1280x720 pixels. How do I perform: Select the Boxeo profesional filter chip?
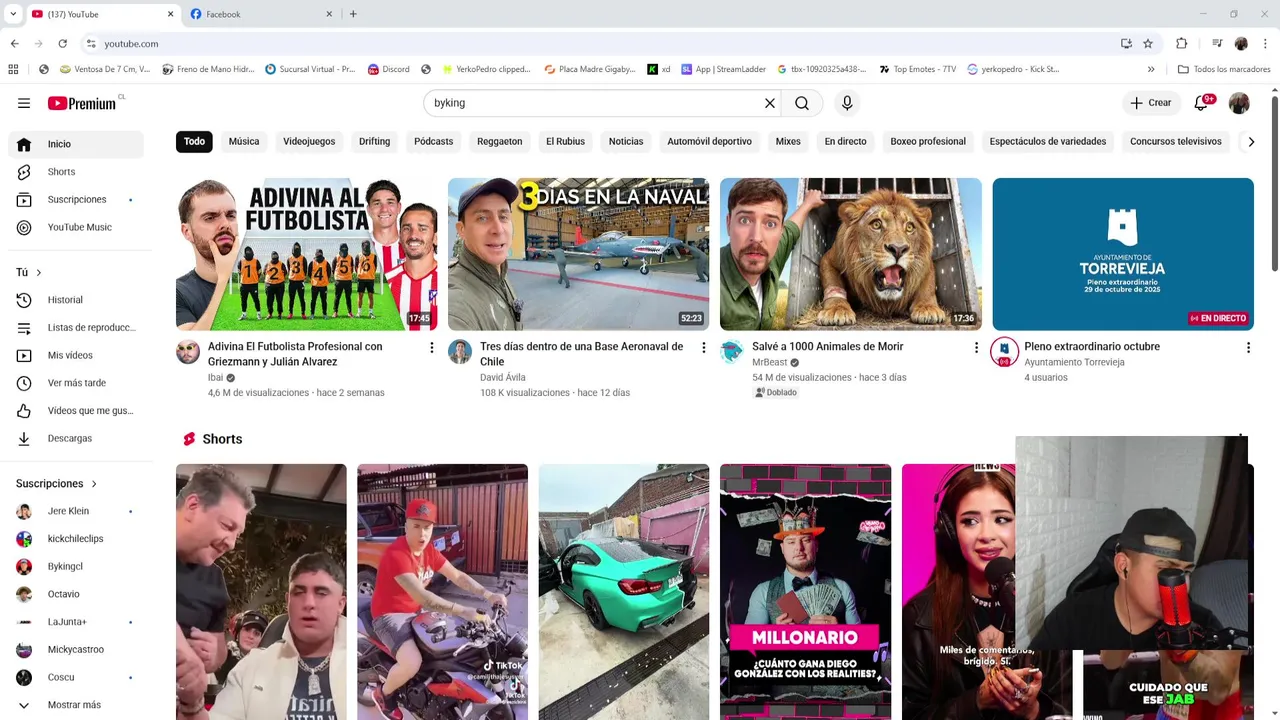(x=928, y=142)
